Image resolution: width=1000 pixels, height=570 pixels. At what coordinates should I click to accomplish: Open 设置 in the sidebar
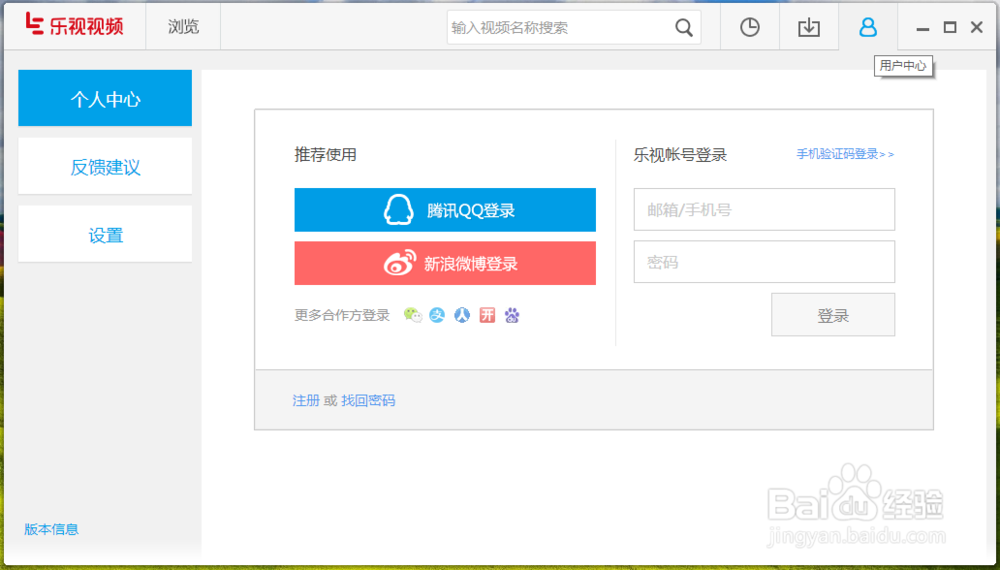tap(105, 234)
